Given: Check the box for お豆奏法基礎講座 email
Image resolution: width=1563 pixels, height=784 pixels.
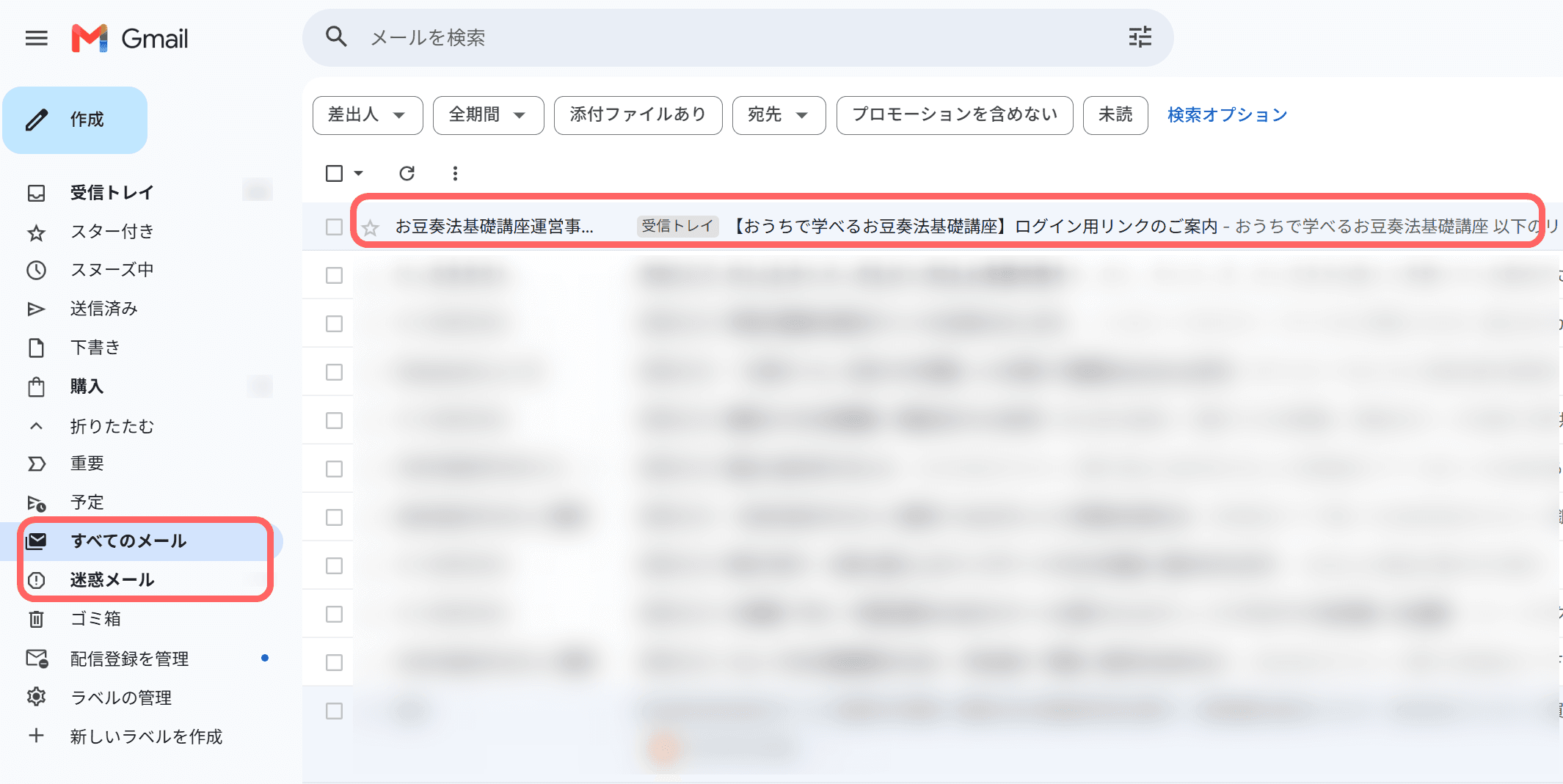Looking at the screenshot, I should pos(334,227).
